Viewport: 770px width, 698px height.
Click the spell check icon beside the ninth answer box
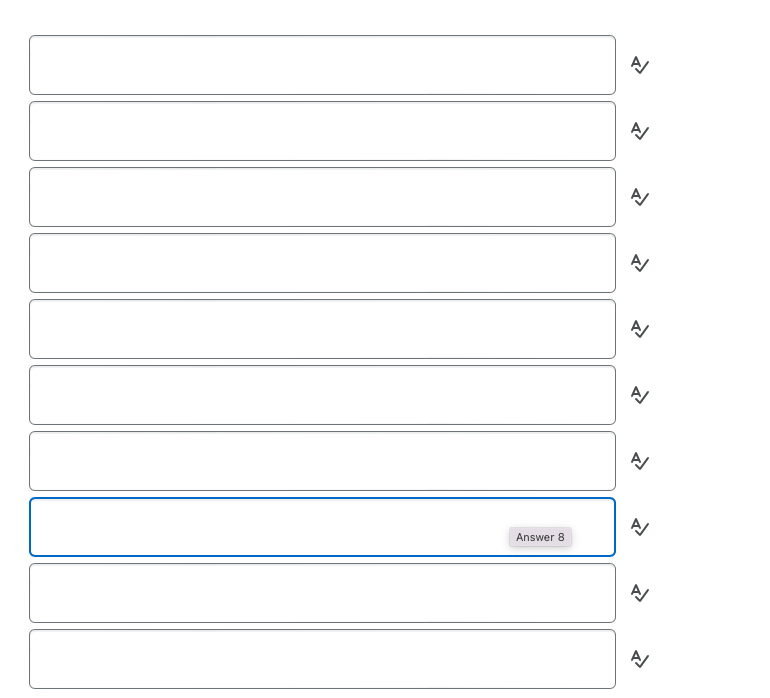pos(640,593)
